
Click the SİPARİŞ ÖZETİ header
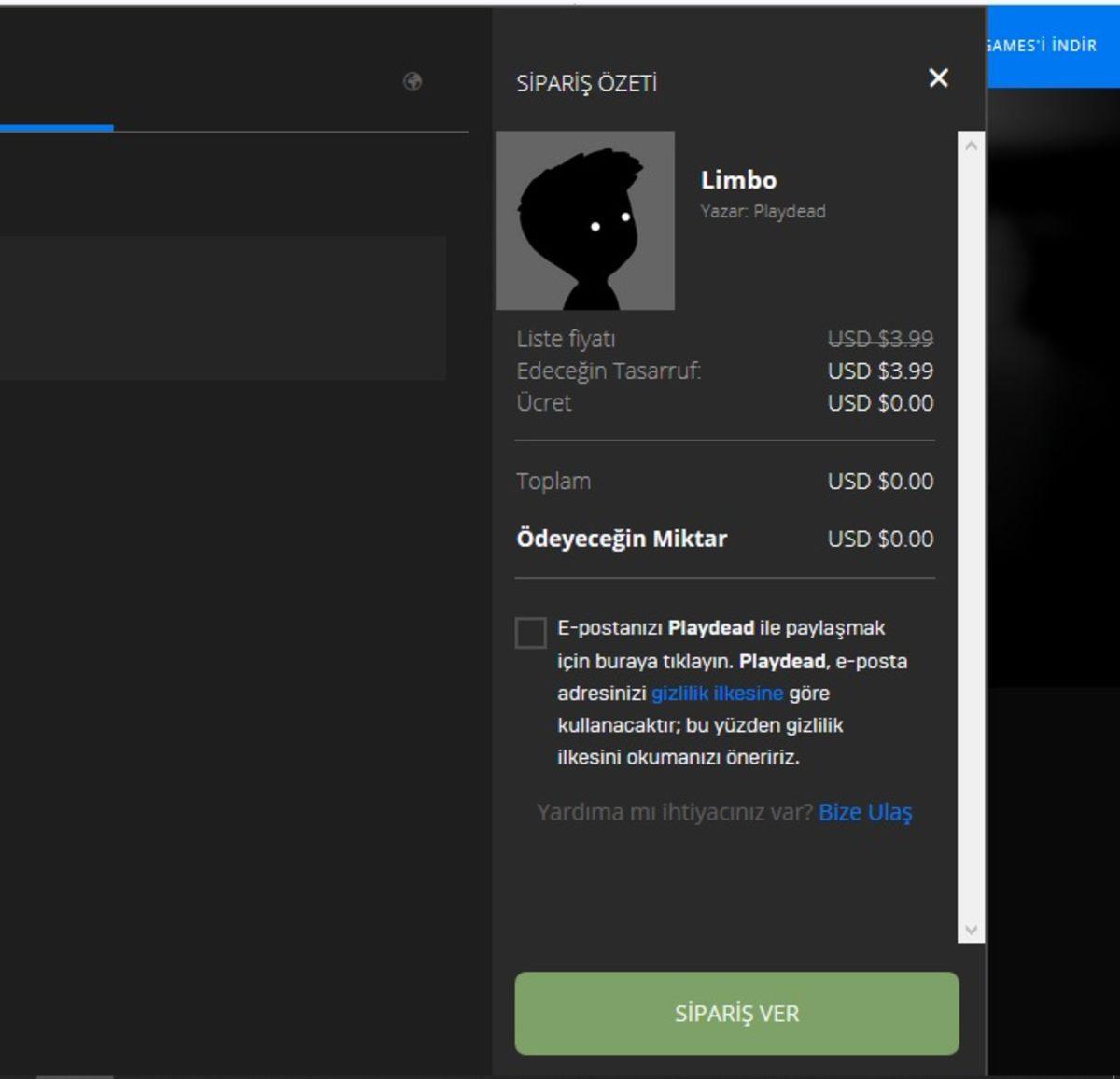tap(585, 83)
